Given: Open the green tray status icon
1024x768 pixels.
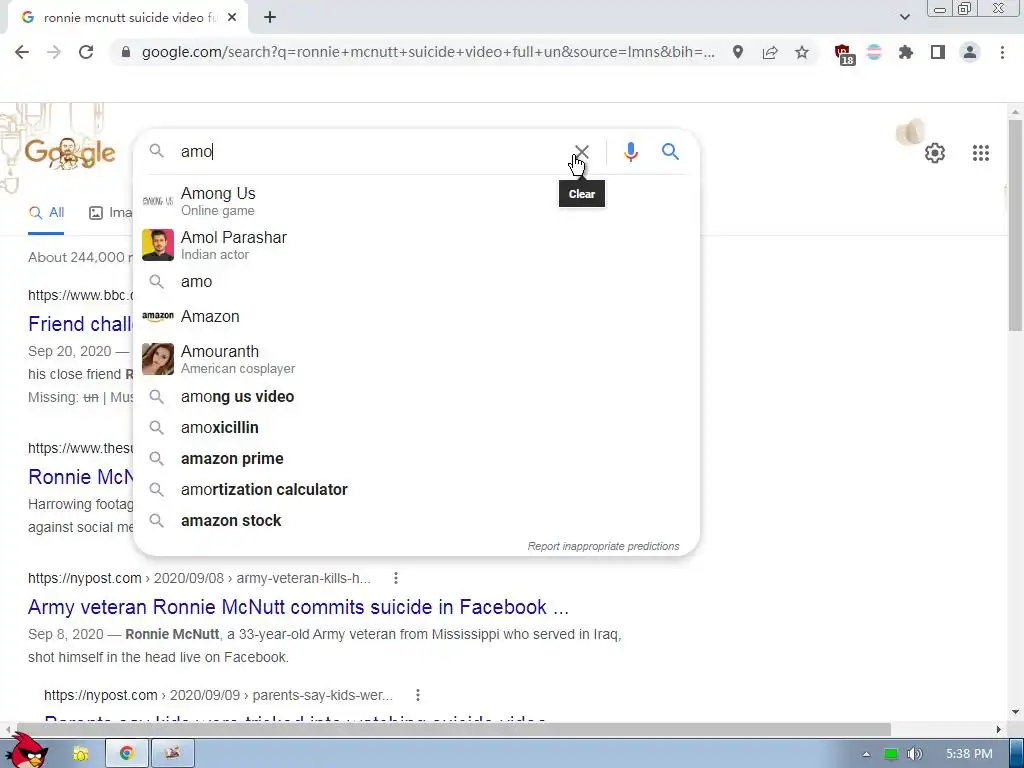Looking at the screenshot, I should tap(890, 754).
